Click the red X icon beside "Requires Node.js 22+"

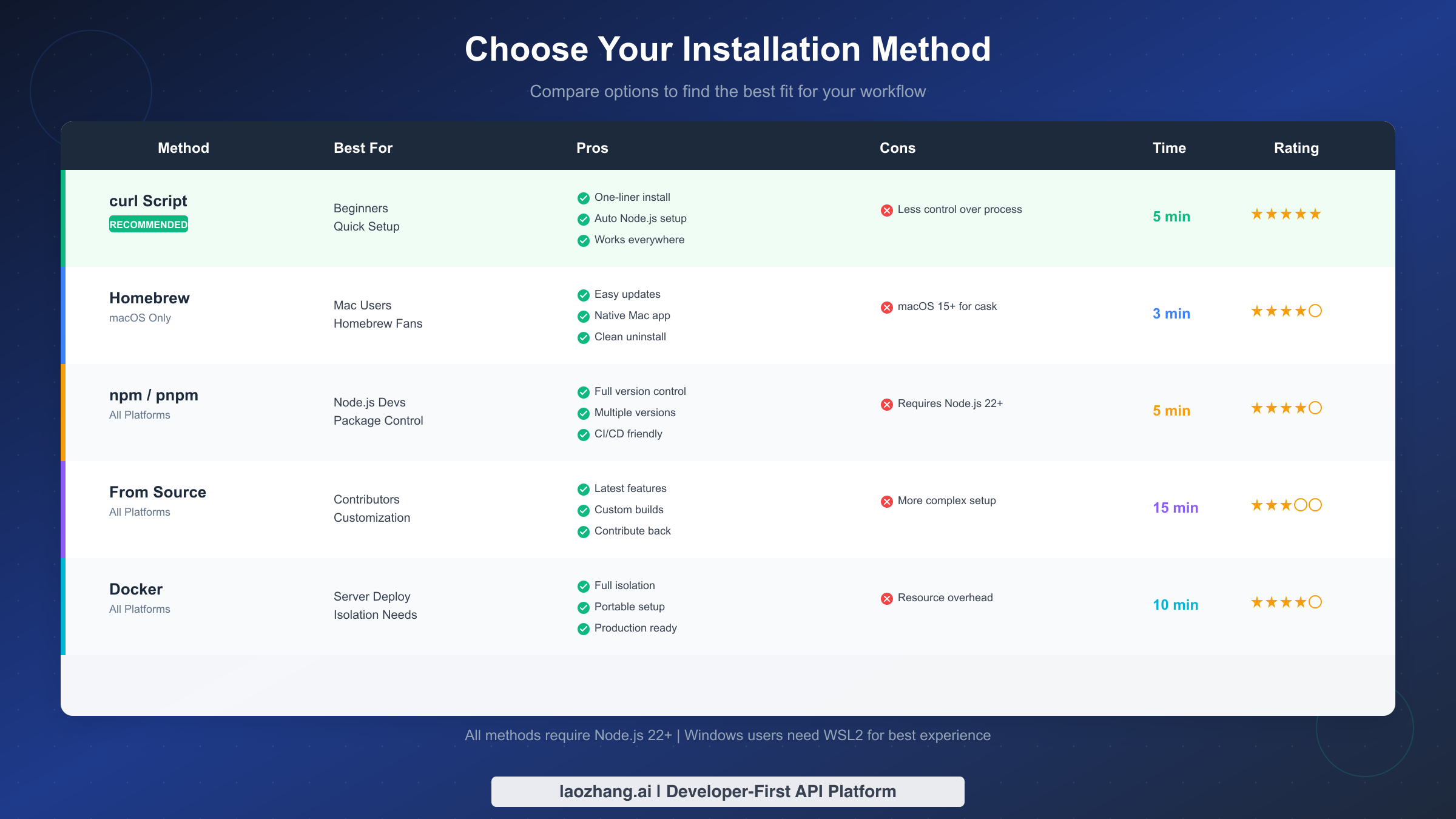886,403
